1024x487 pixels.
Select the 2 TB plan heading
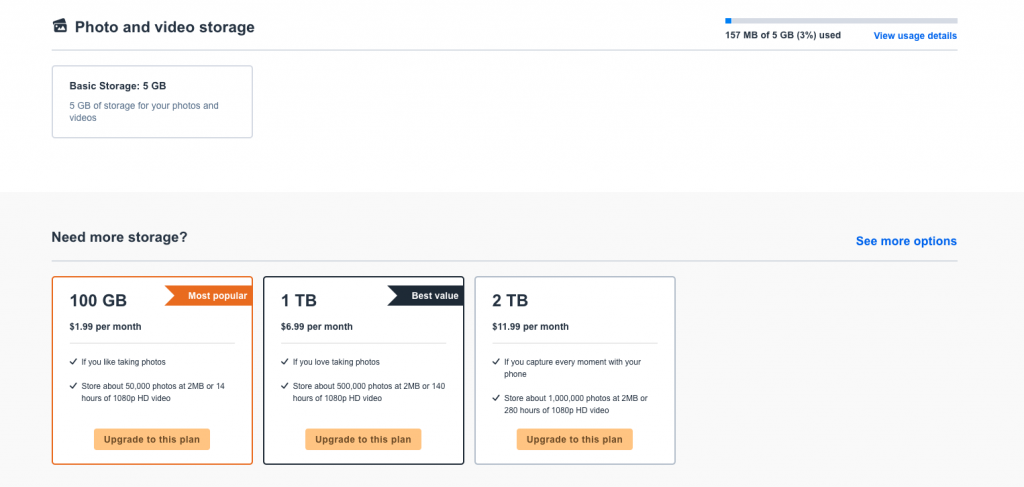coord(510,301)
